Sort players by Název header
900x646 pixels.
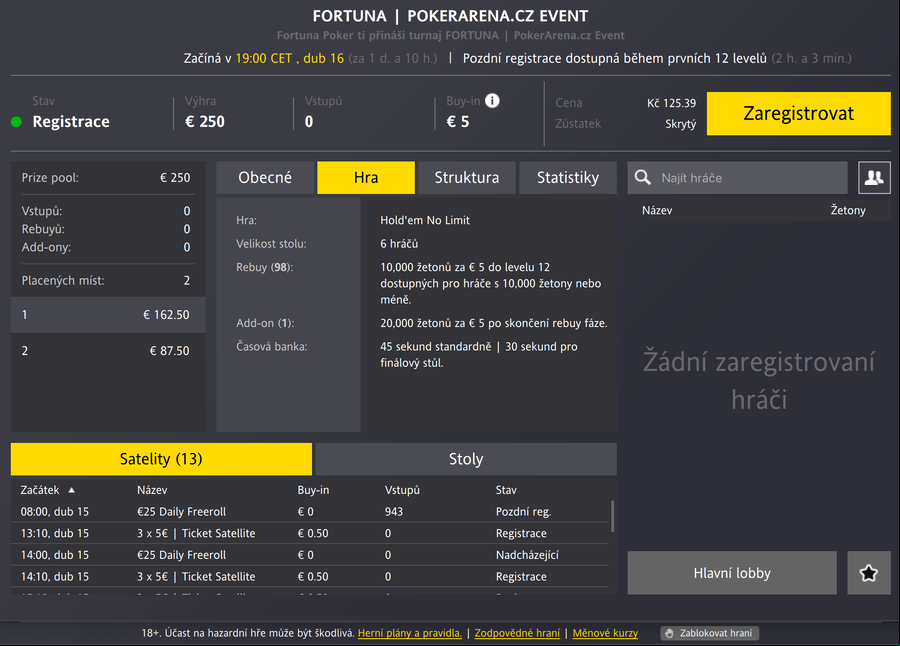(657, 210)
